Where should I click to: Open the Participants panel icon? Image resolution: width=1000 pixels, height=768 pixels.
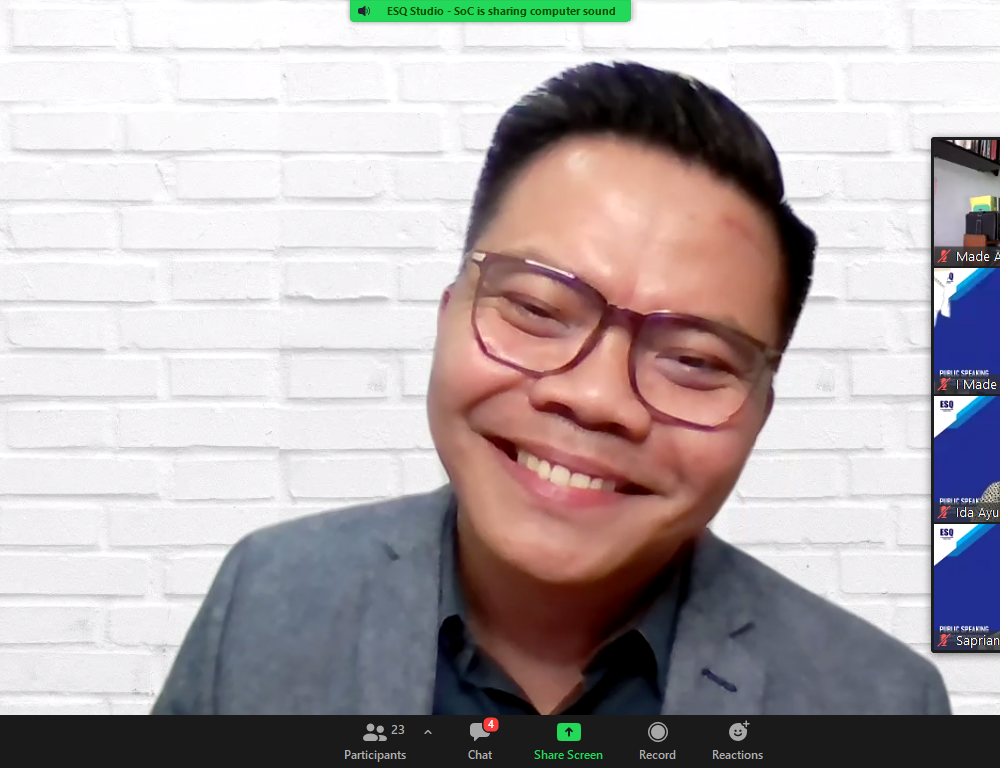point(374,732)
